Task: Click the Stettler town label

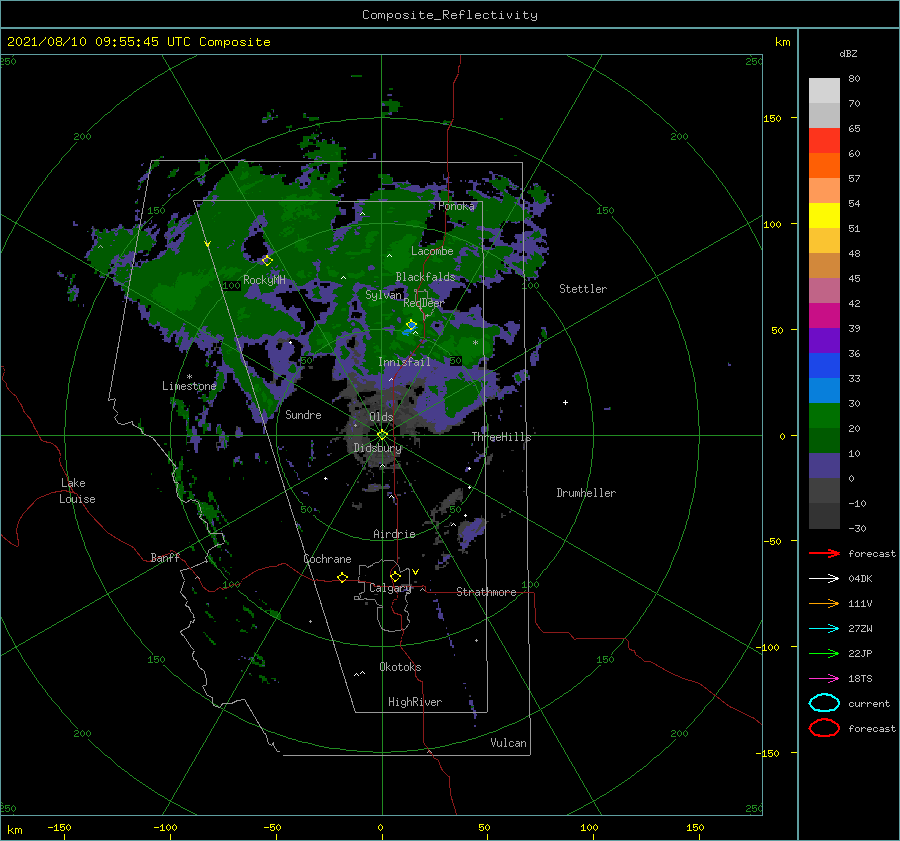Action: (583, 289)
